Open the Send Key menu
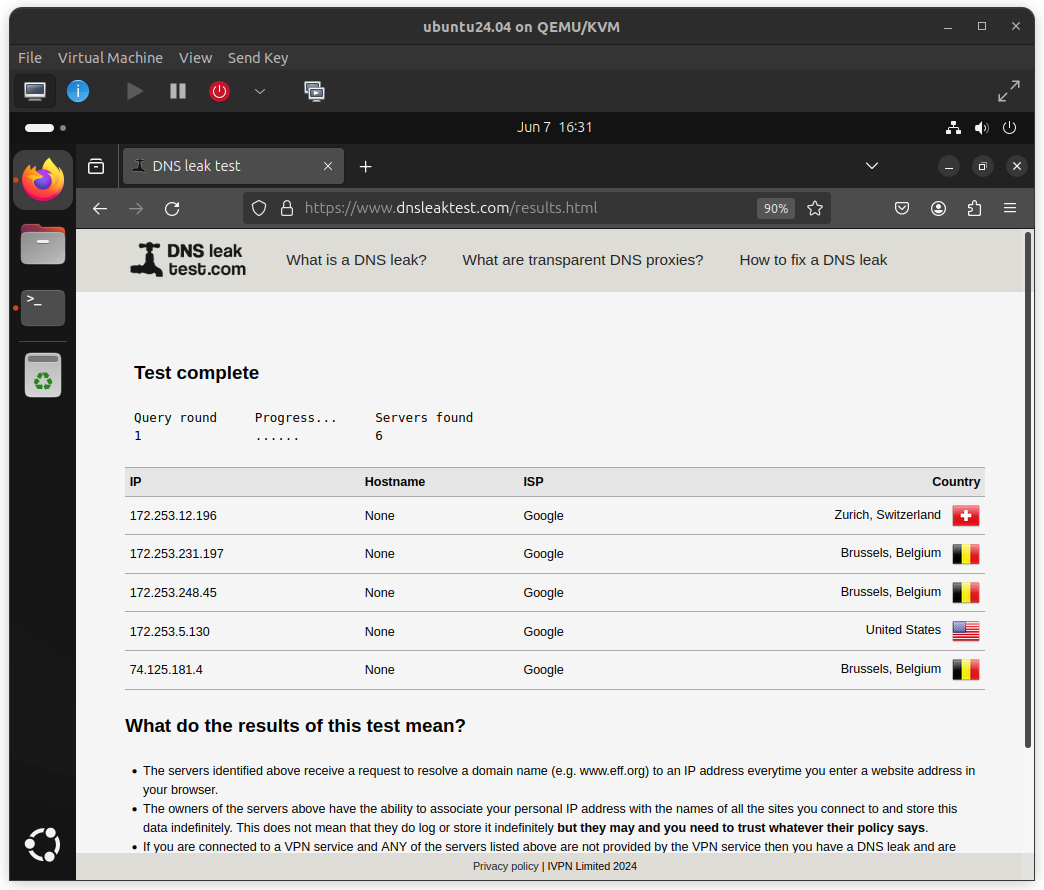 tap(258, 58)
